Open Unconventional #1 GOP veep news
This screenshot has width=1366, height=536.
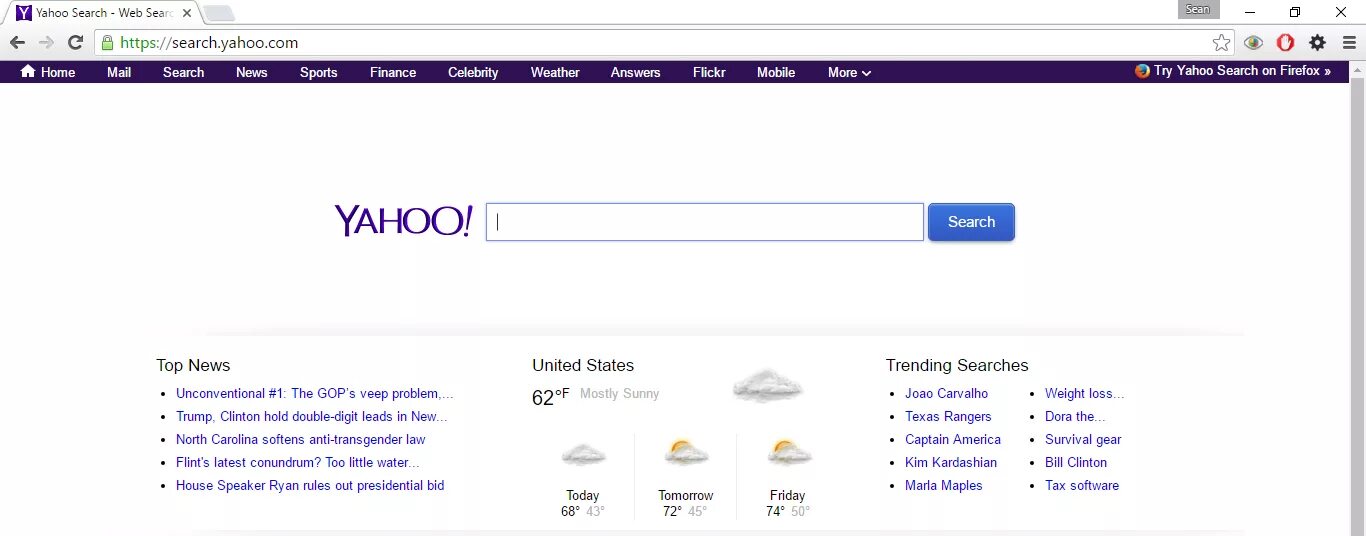(x=315, y=393)
